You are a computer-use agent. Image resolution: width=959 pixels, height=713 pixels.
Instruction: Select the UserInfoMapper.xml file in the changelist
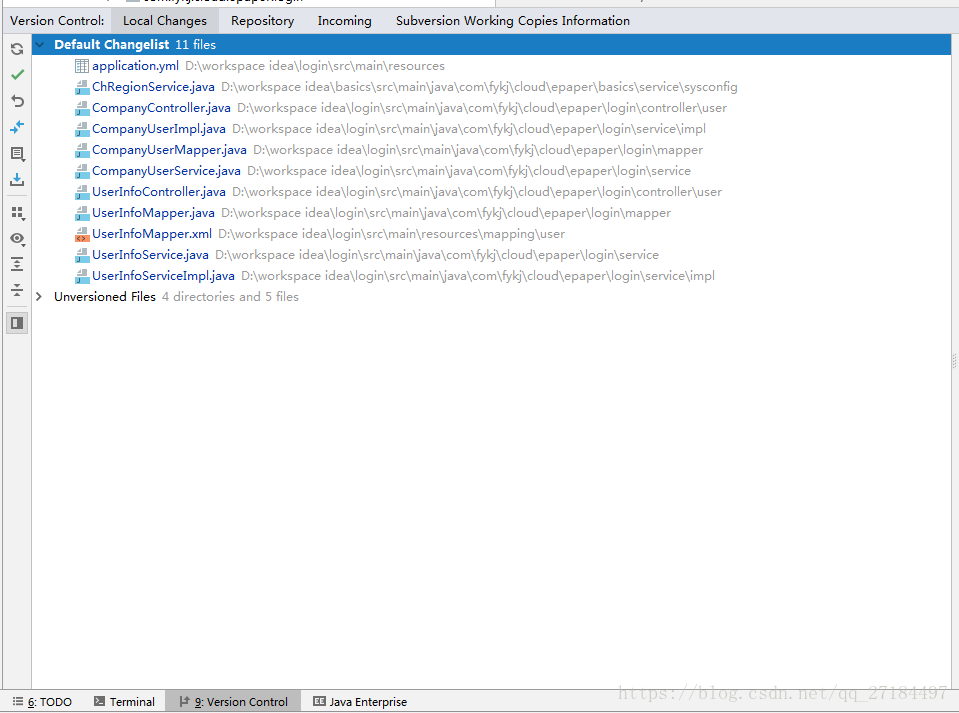pos(151,233)
